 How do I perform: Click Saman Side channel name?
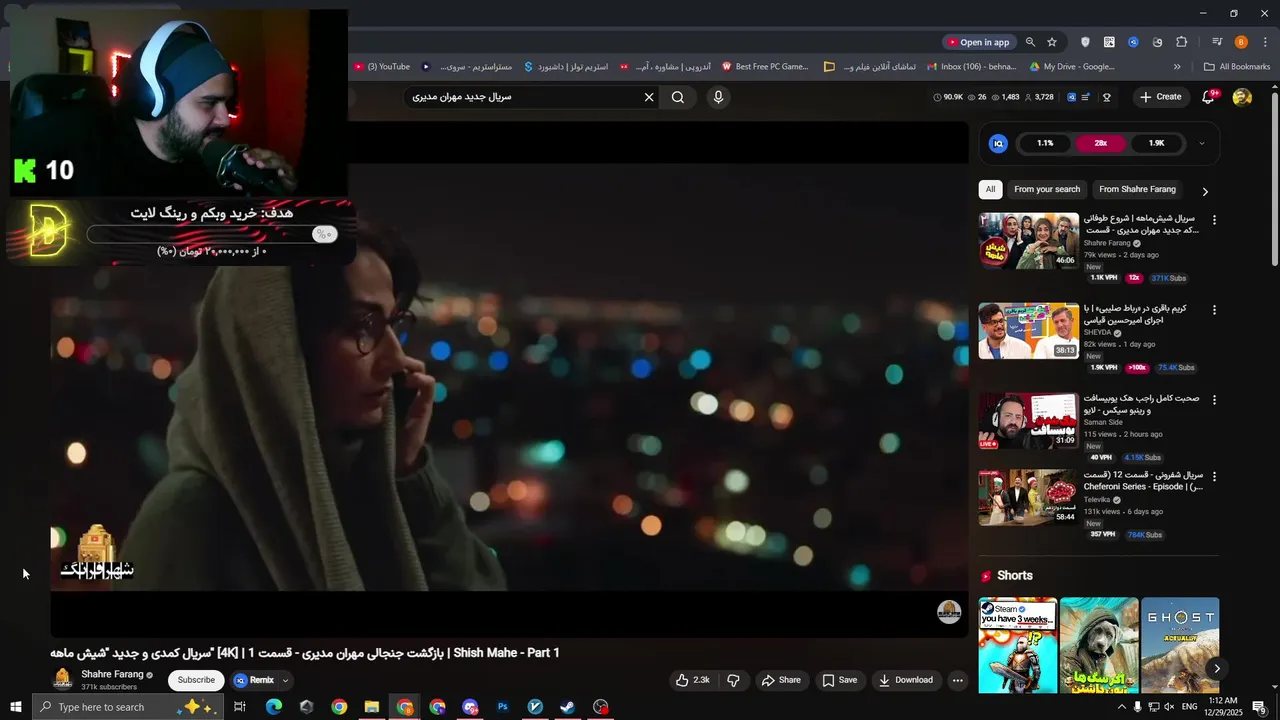[1103, 422]
